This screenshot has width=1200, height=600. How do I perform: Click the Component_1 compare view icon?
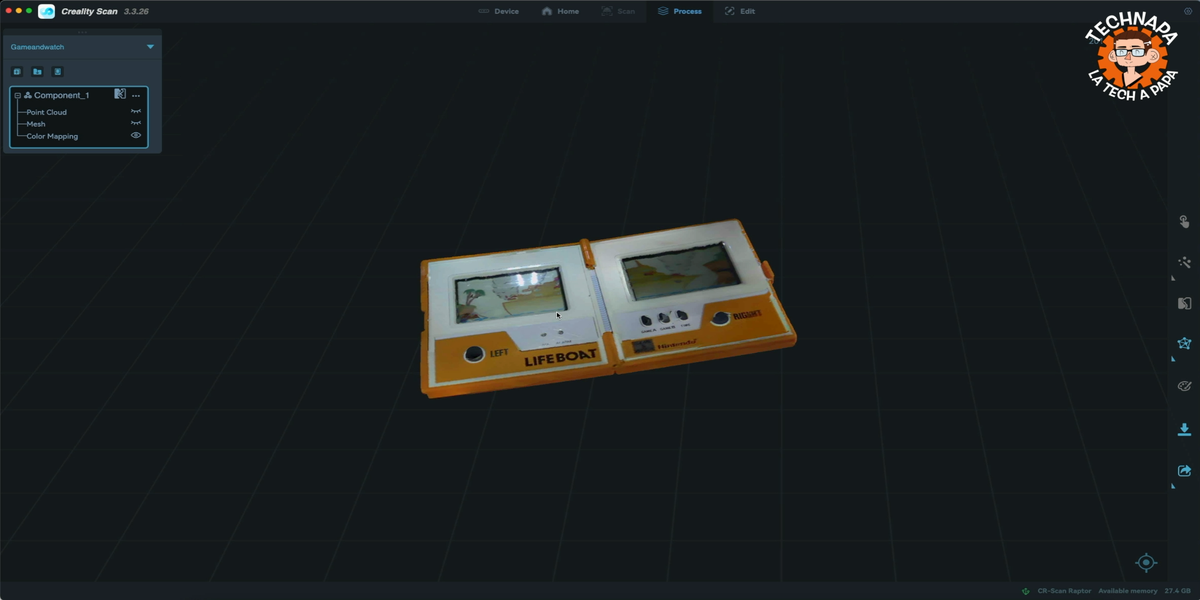click(120, 95)
